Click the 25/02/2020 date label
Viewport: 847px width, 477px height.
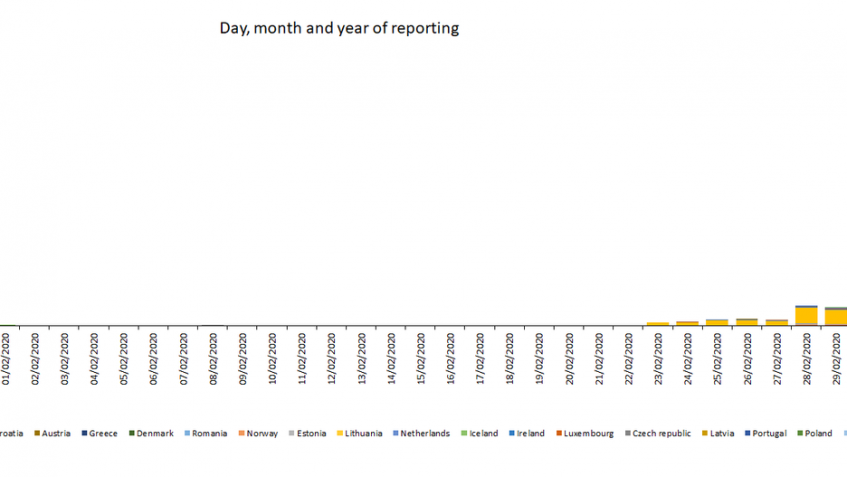718,359
